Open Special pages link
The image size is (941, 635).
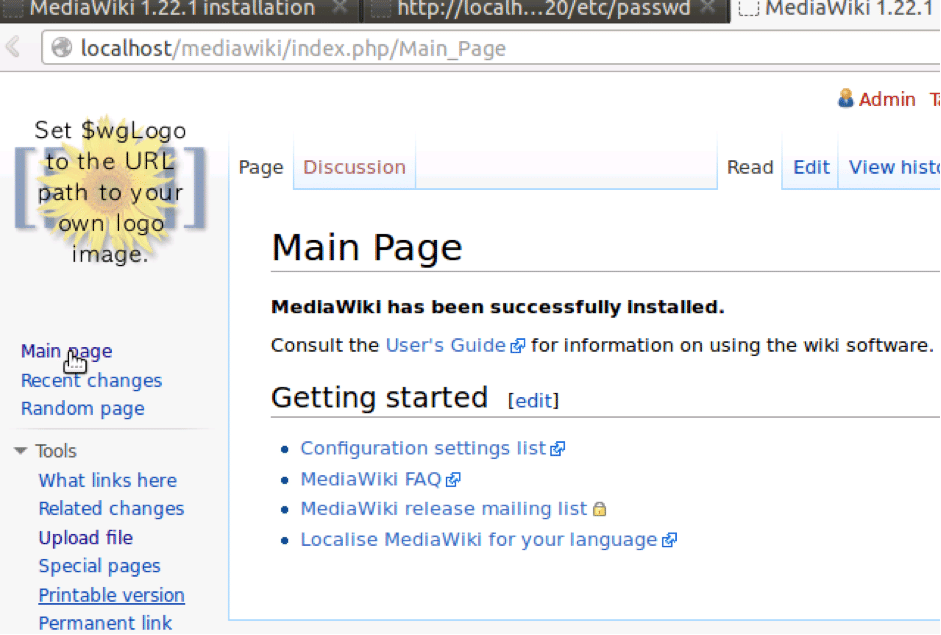[x=100, y=566]
